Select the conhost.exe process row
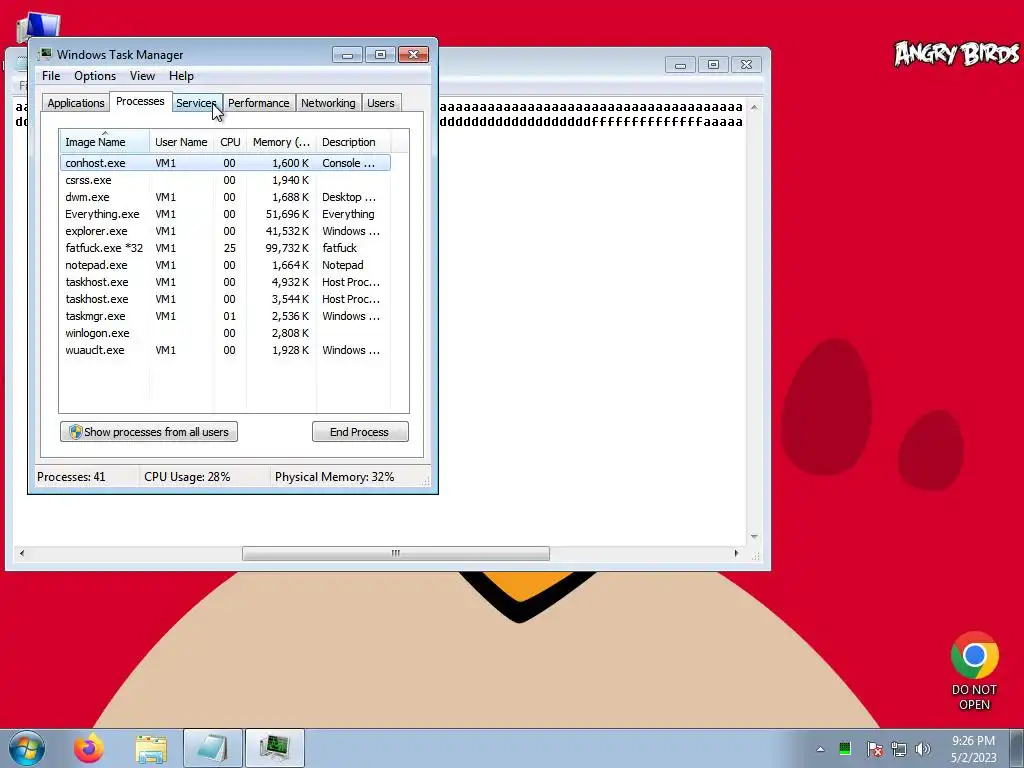The image size is (1024, 768). (225, 163)
